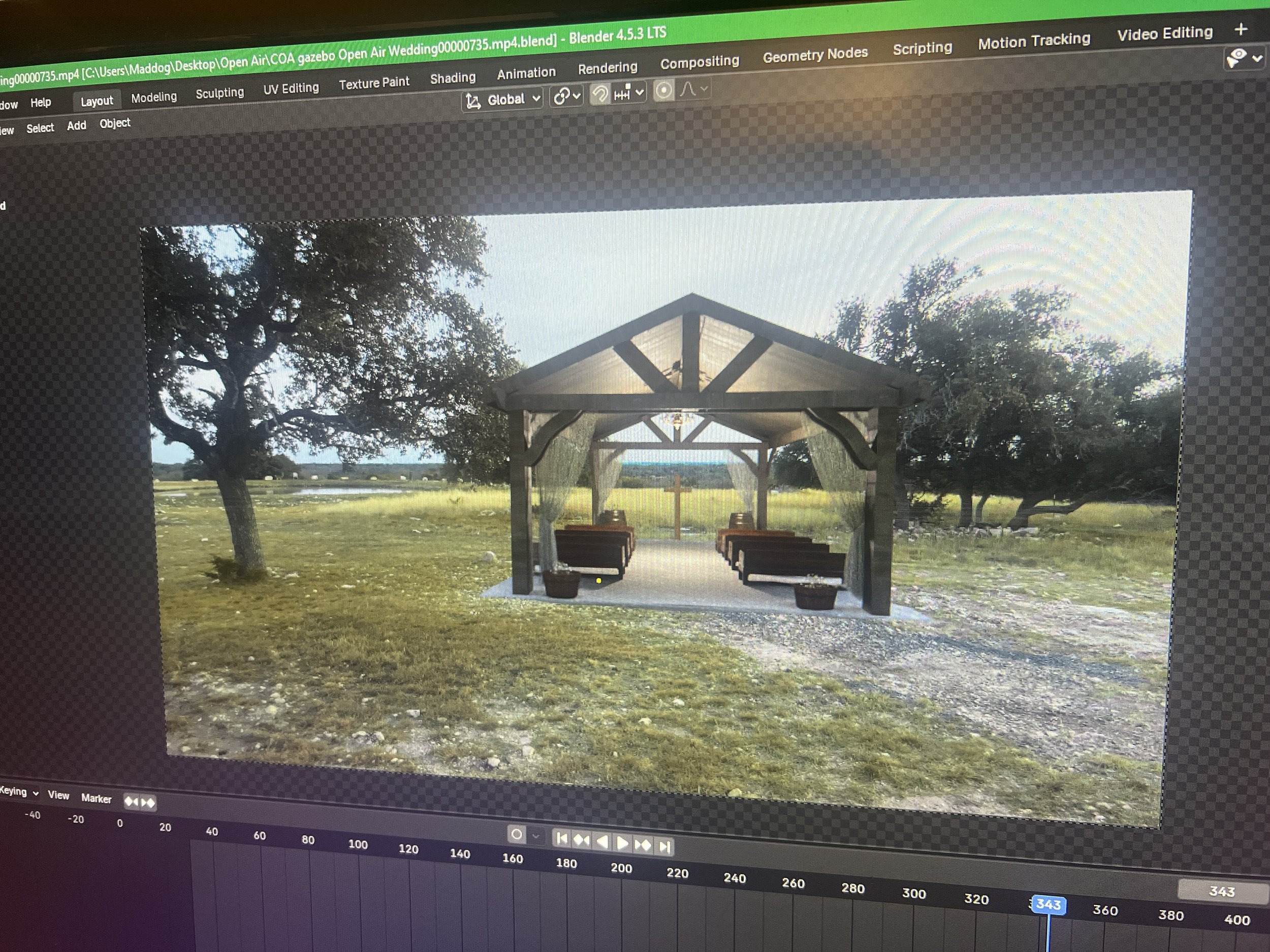This screenshot has width=1270, height=952.
Task: Switch to the Shading workspace tab
Action: (x=453, y=78)
